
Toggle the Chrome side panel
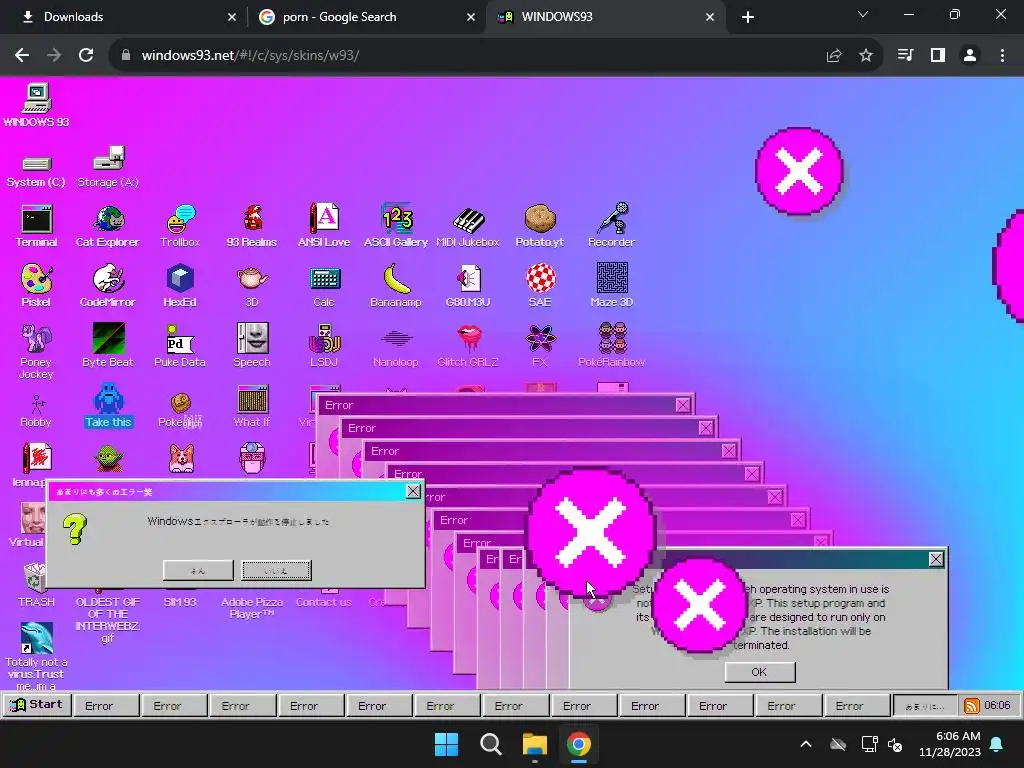pyautogui.click(x=938, y=56)
